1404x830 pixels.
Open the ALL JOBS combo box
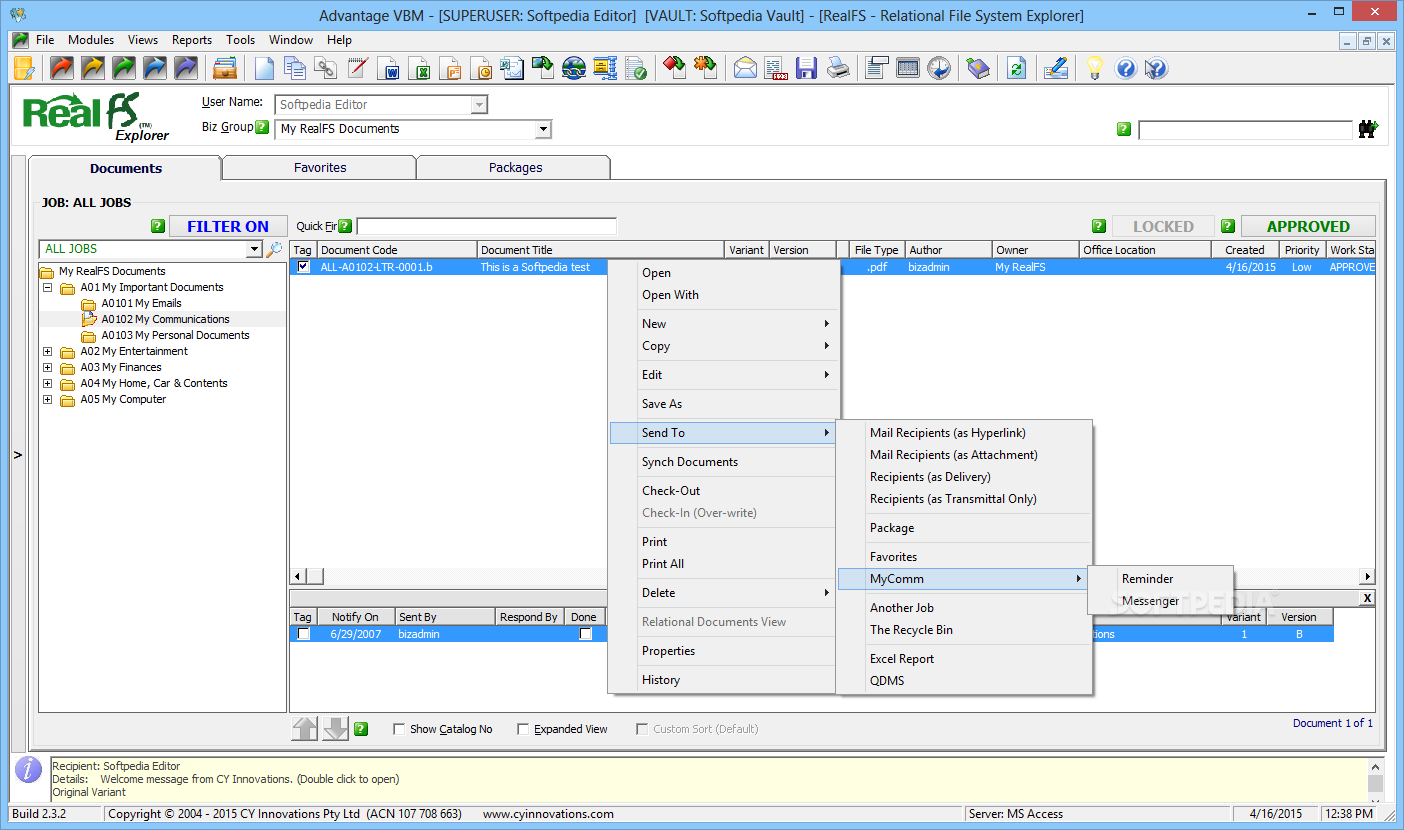coord(254,249)
